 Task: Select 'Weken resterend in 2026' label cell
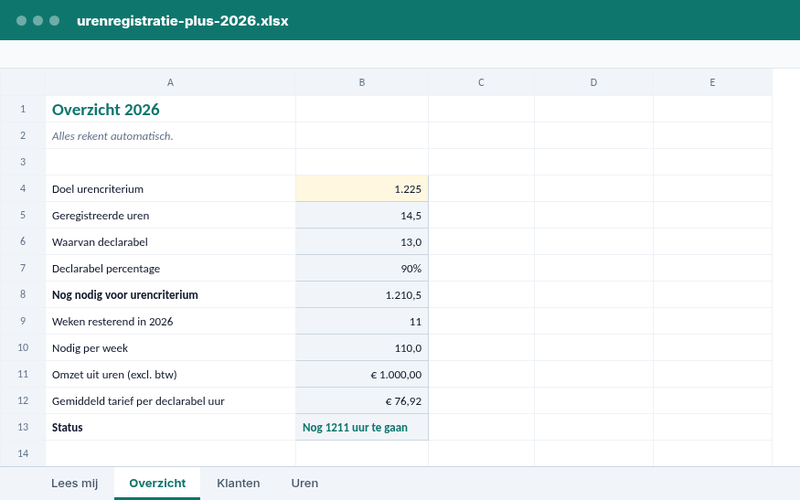coord(170,321)
